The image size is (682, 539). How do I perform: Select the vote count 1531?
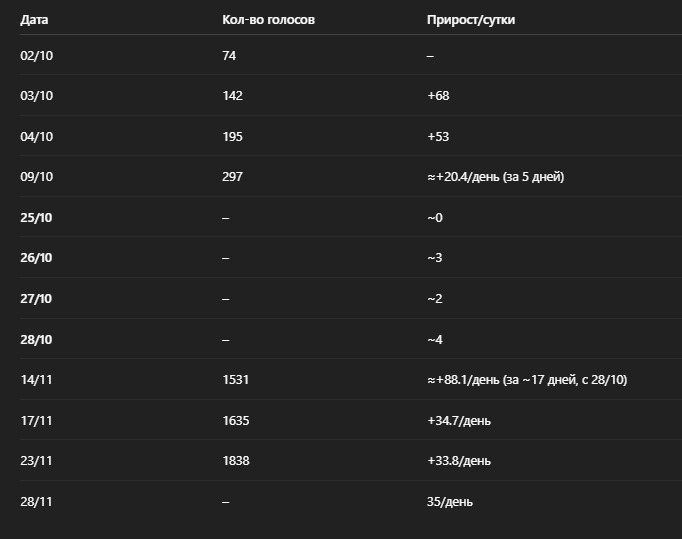point(236,380)
